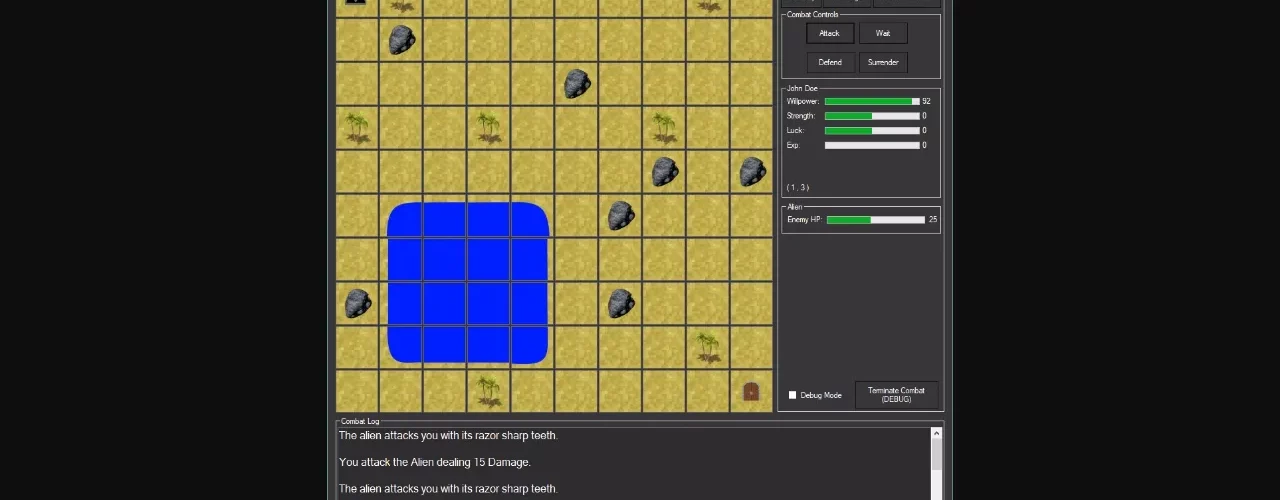Click the 'dealing 15 Damage' log line
This screenshot has width=1280, height=500.
(x=435, y=462)
